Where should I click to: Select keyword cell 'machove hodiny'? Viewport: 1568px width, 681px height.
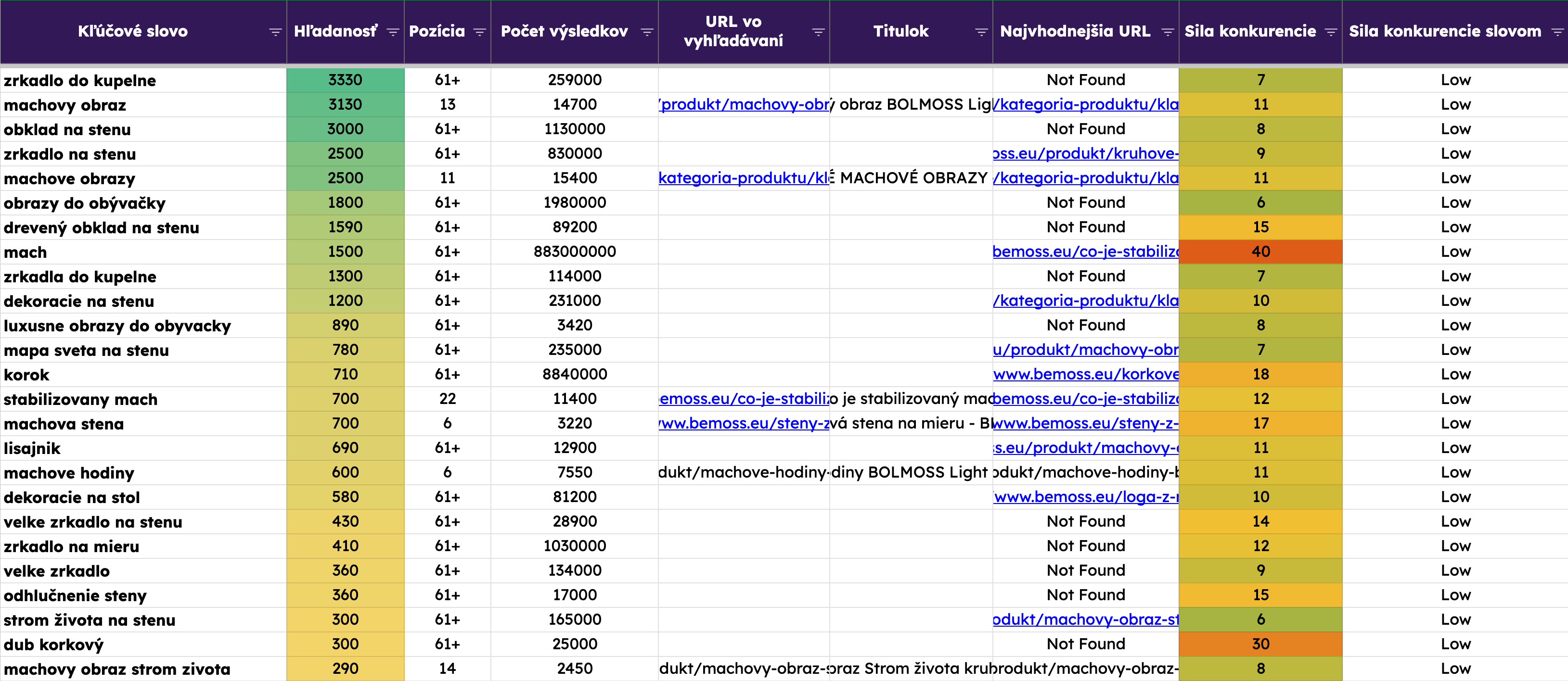[x=143, y=472]
